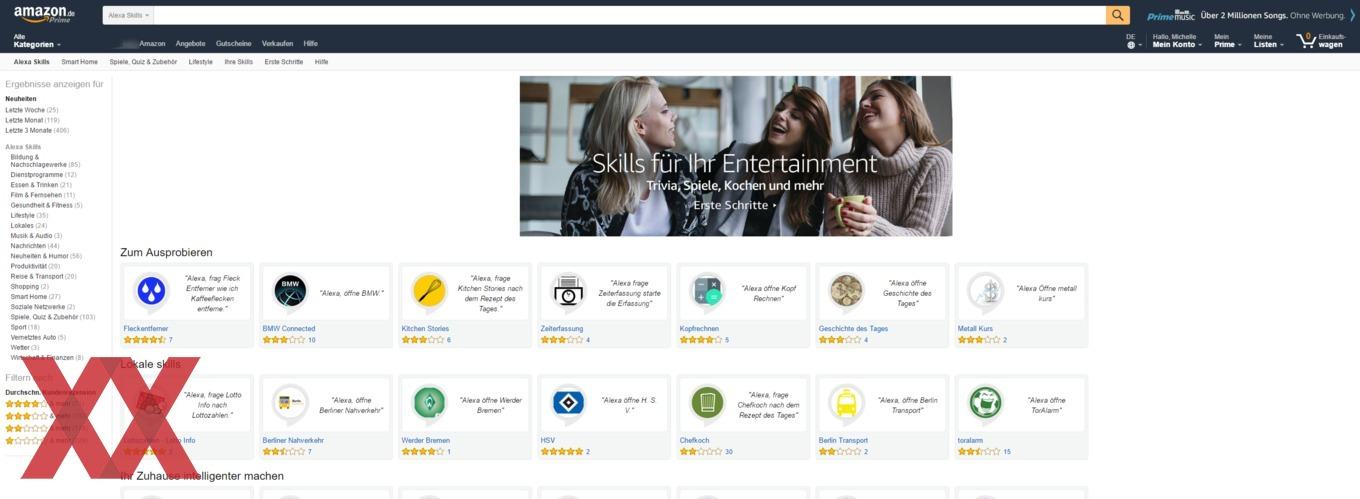Click the orange search magnifier button
The height and width of the screenshot is (499, 1360).
pyautogui.click(x=1118, y=15)
